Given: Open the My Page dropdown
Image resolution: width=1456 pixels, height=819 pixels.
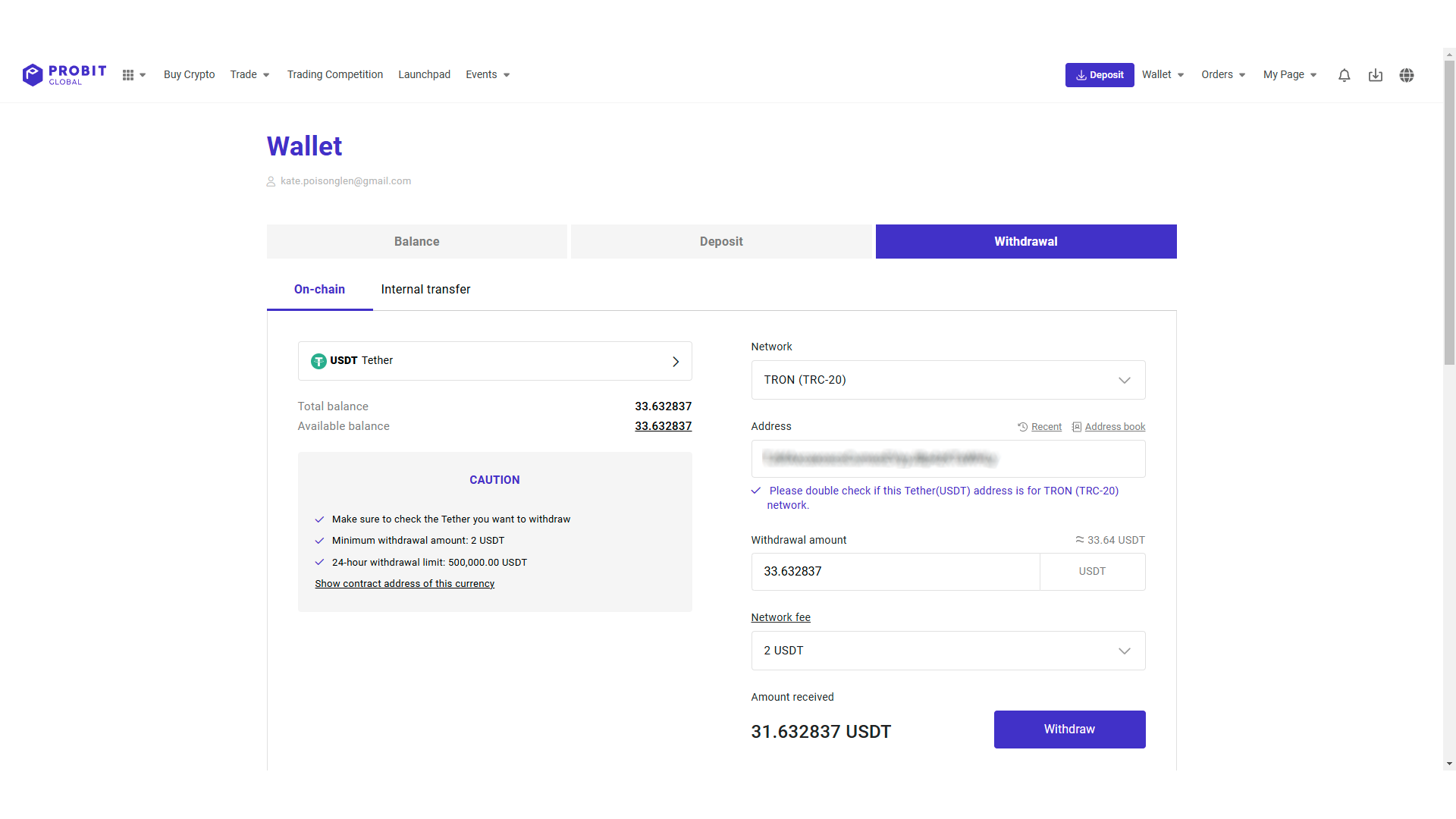Looking at the screenshot, I should click(1290, 74).
